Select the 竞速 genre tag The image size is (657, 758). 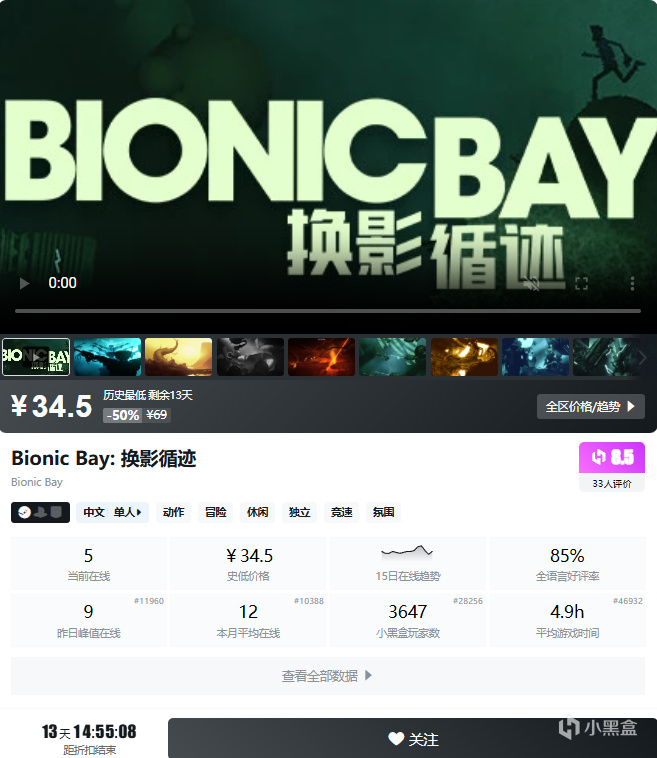tap(341, 512)
